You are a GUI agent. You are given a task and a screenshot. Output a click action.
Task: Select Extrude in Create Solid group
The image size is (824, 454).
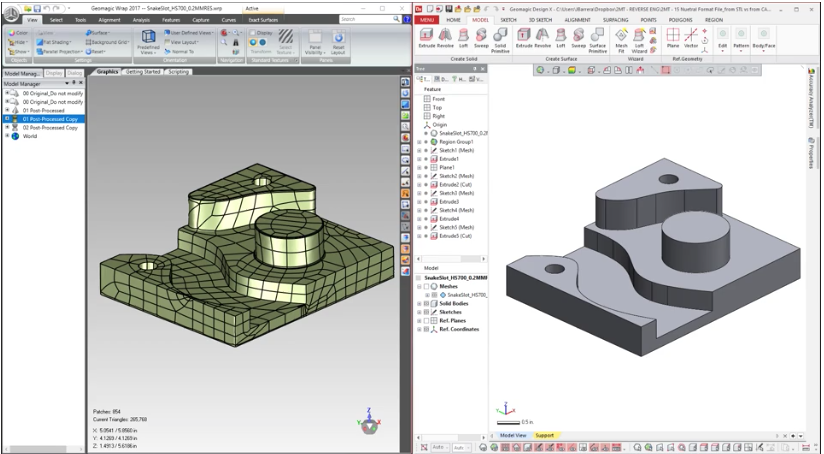pyautogui.click(x=426, y=39)
